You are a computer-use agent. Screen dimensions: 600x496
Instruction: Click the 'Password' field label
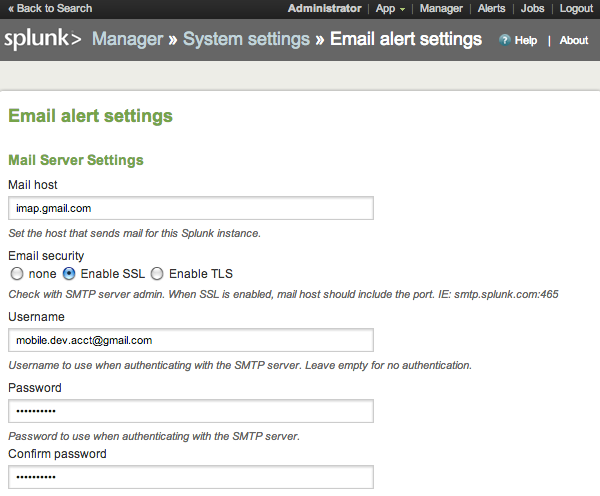35,388
